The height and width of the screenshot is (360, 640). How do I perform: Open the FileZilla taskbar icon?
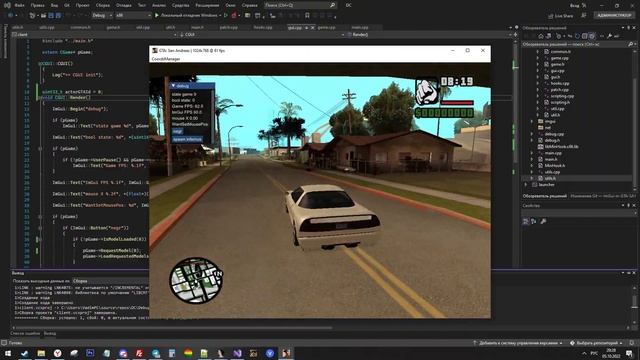(139, 353)
